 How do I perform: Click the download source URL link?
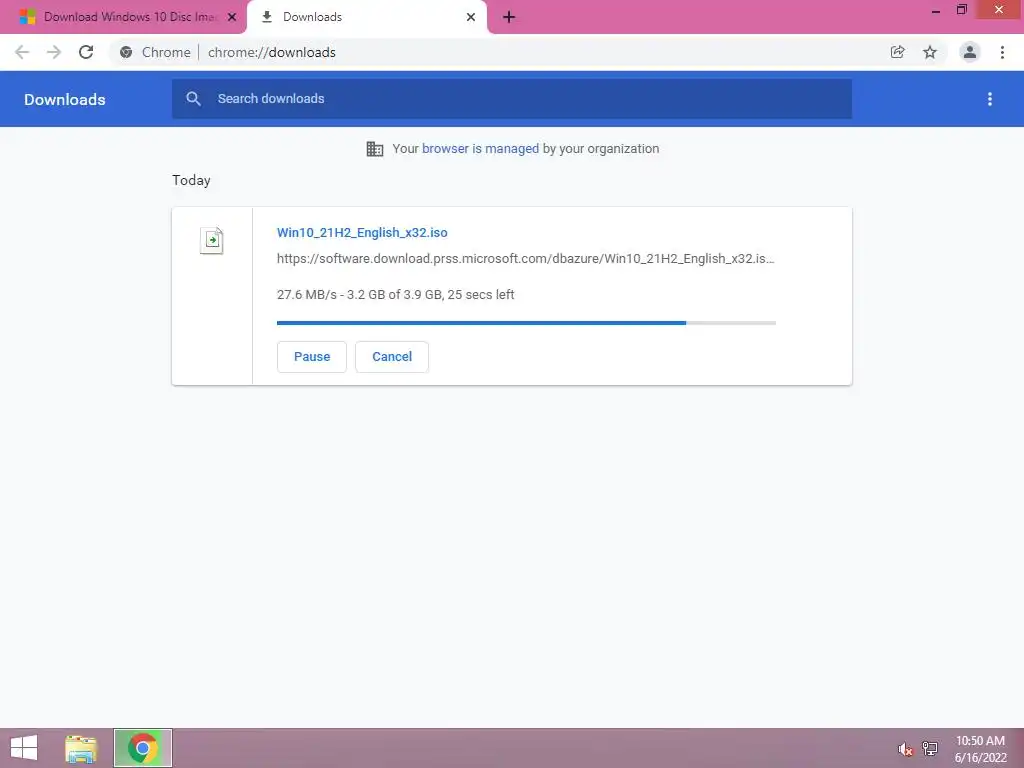click(x=525, y=259)
